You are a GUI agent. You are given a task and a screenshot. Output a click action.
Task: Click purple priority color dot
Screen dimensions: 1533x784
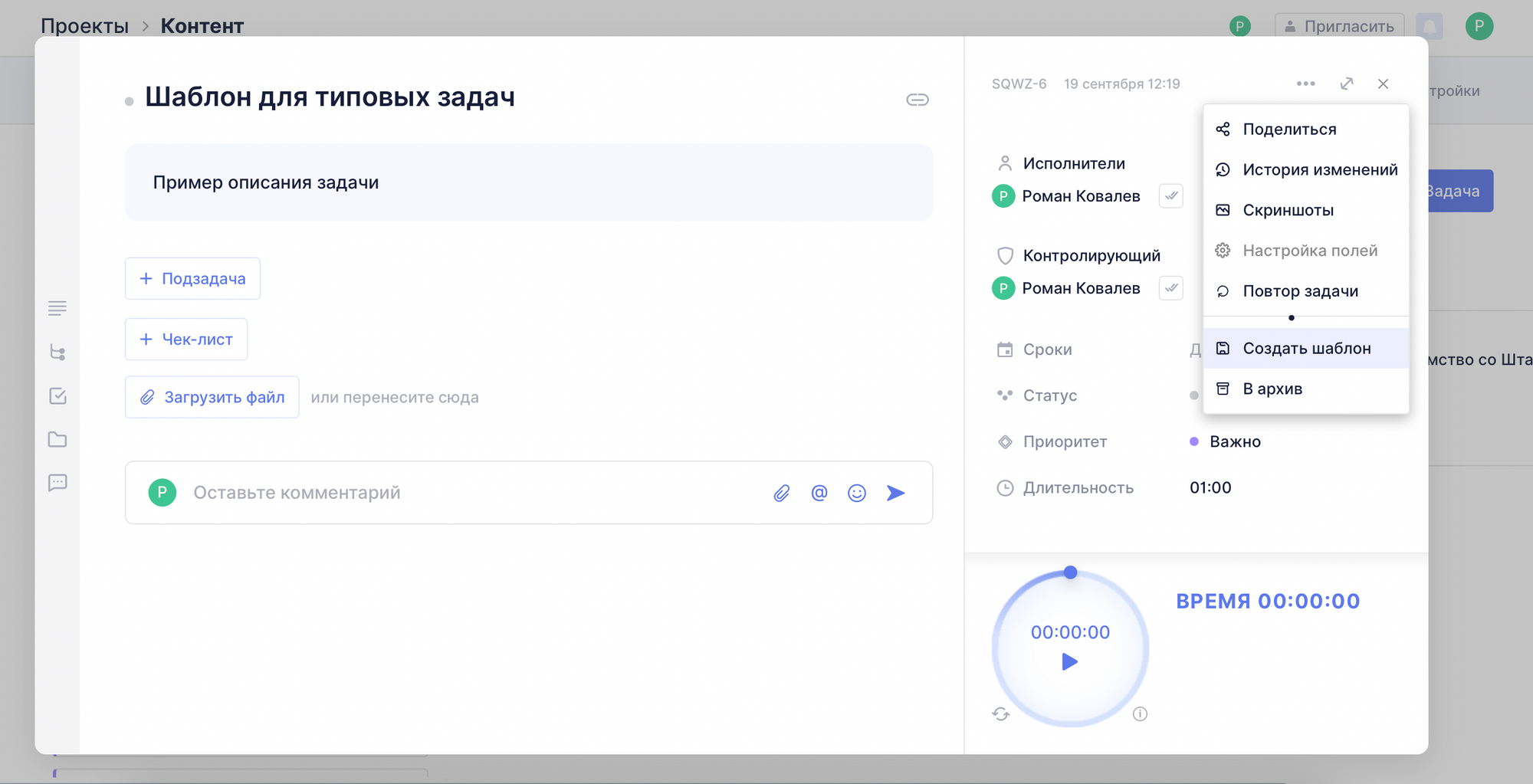pos(1193,441)
